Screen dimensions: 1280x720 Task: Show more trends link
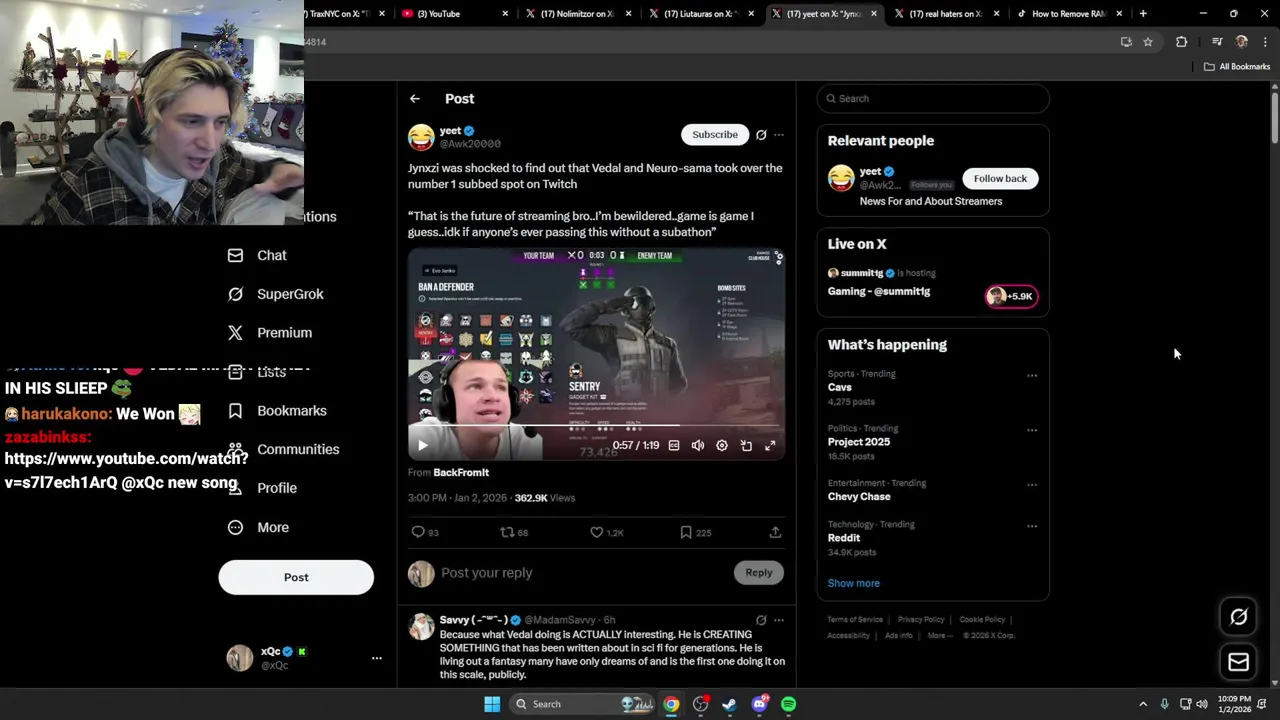[853, 583]
